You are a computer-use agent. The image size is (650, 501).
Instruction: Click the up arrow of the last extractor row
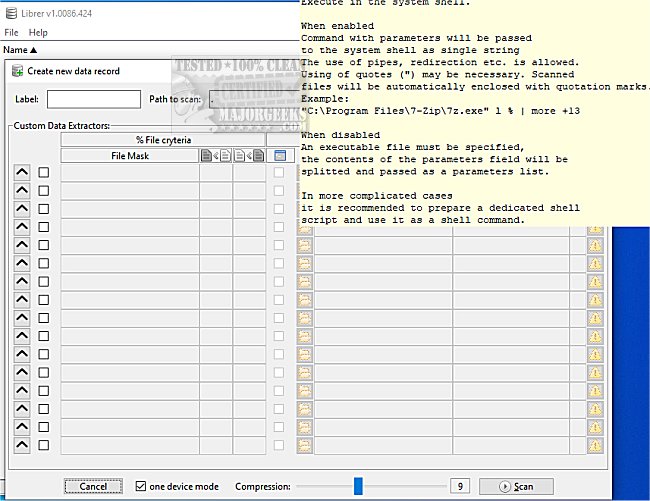[21, 445]
